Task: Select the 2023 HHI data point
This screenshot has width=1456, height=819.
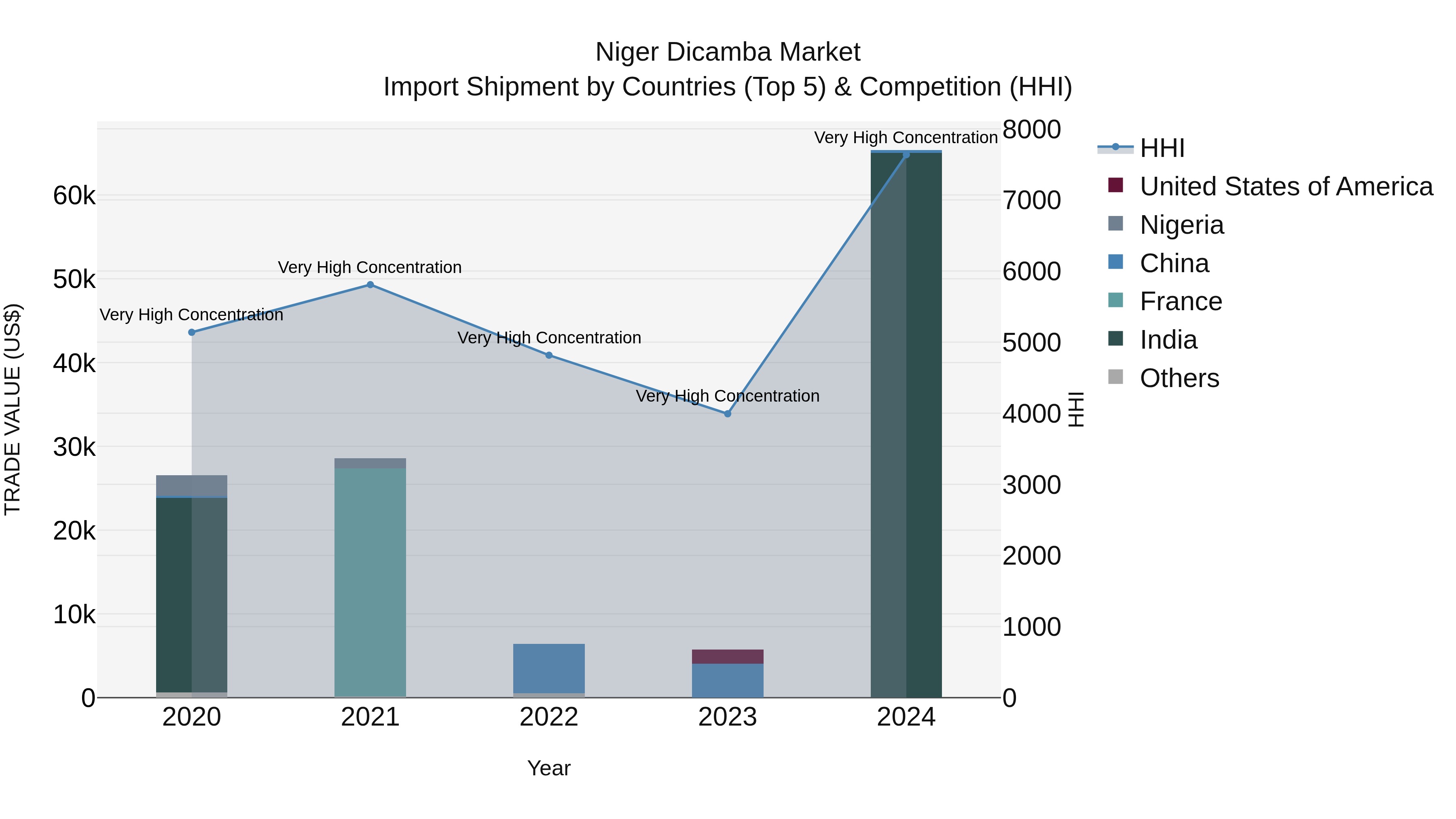Action: [728, 414]
